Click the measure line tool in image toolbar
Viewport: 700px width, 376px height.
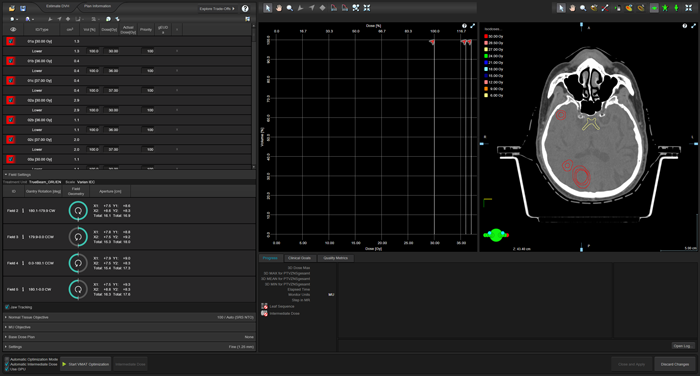pyautogui.click(x=605, y=8)
